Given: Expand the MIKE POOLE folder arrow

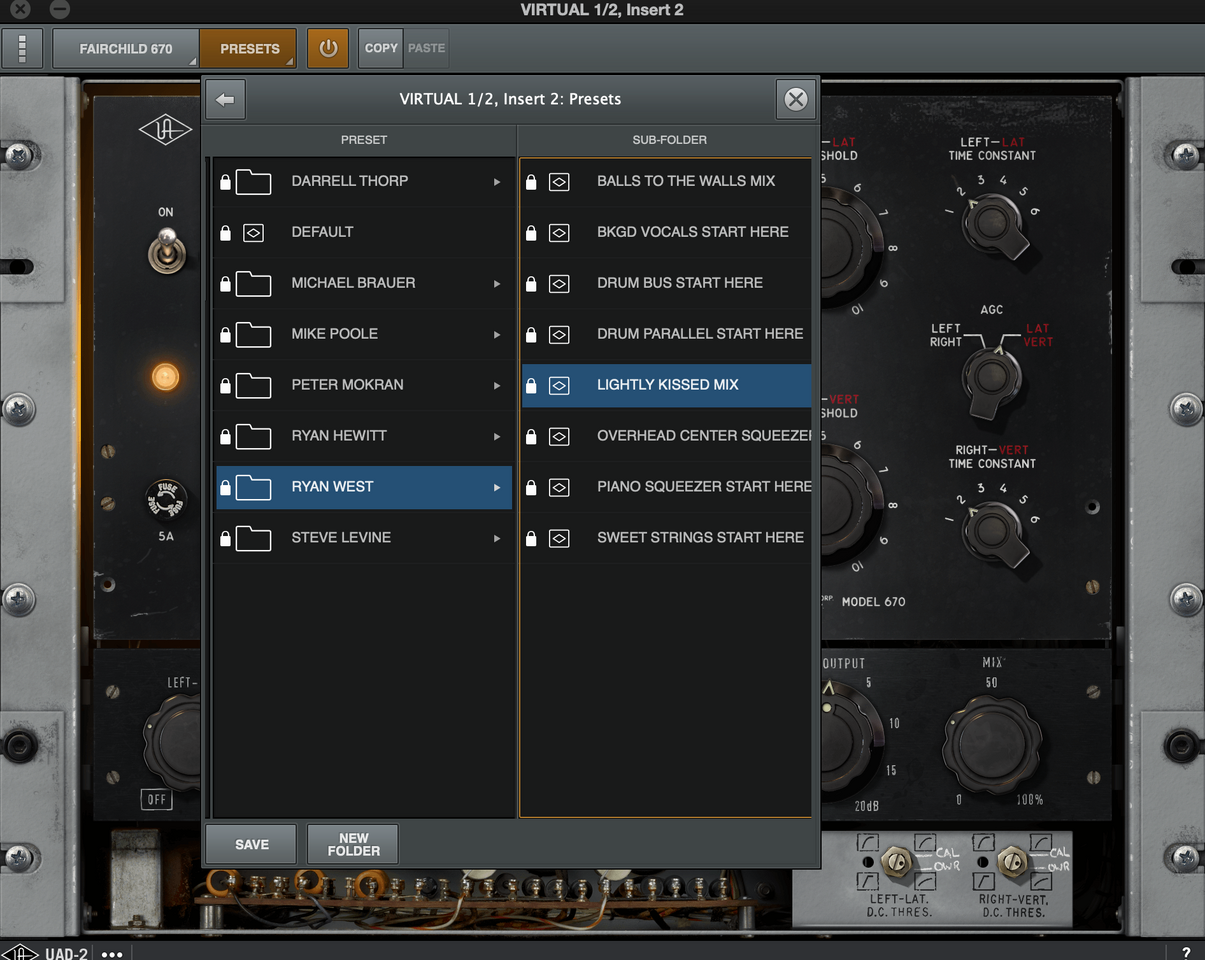Looking at the screenshot, I should coord(497,335).
